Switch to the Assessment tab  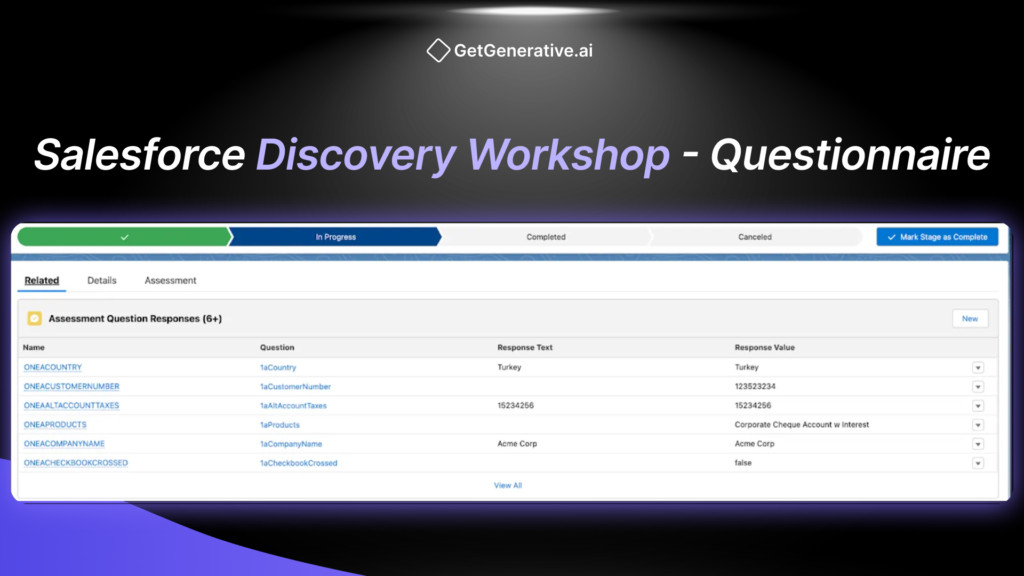click(170, 280)
